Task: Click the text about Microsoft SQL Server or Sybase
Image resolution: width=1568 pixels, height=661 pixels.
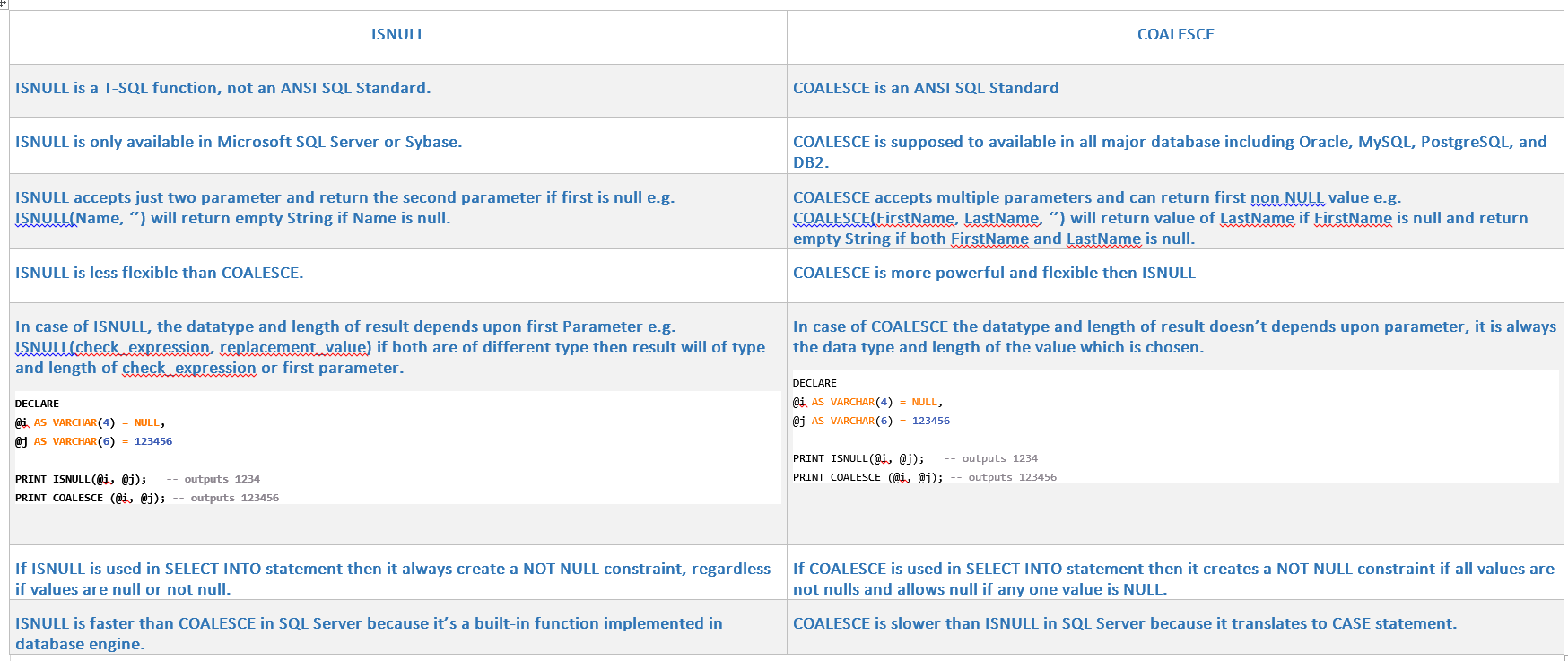Action: coord(239,142)
